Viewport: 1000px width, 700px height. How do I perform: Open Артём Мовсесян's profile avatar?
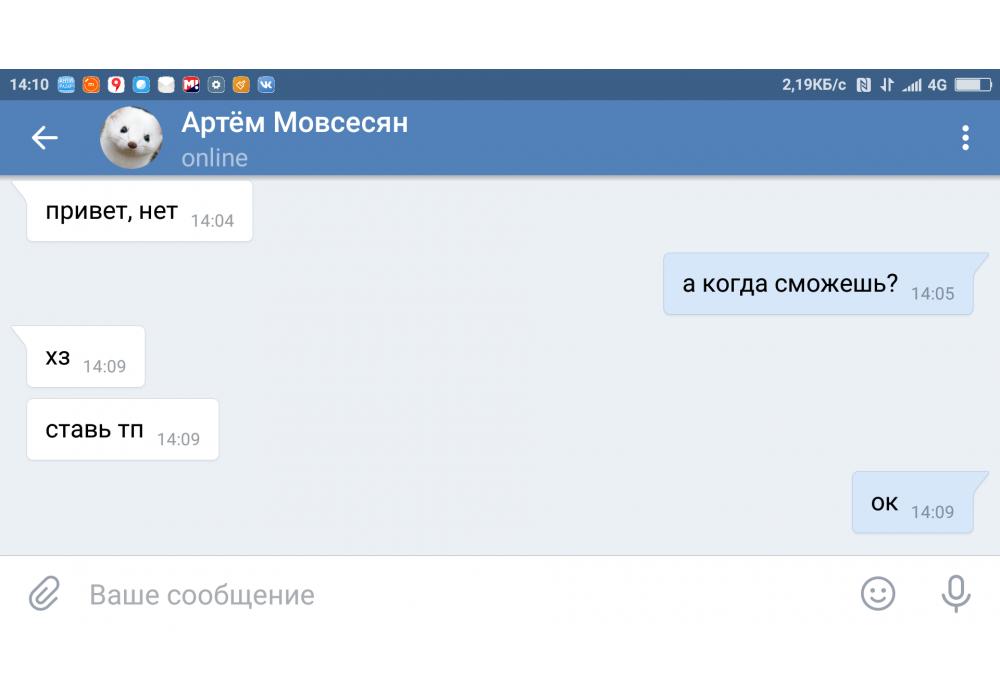point(131,138)
